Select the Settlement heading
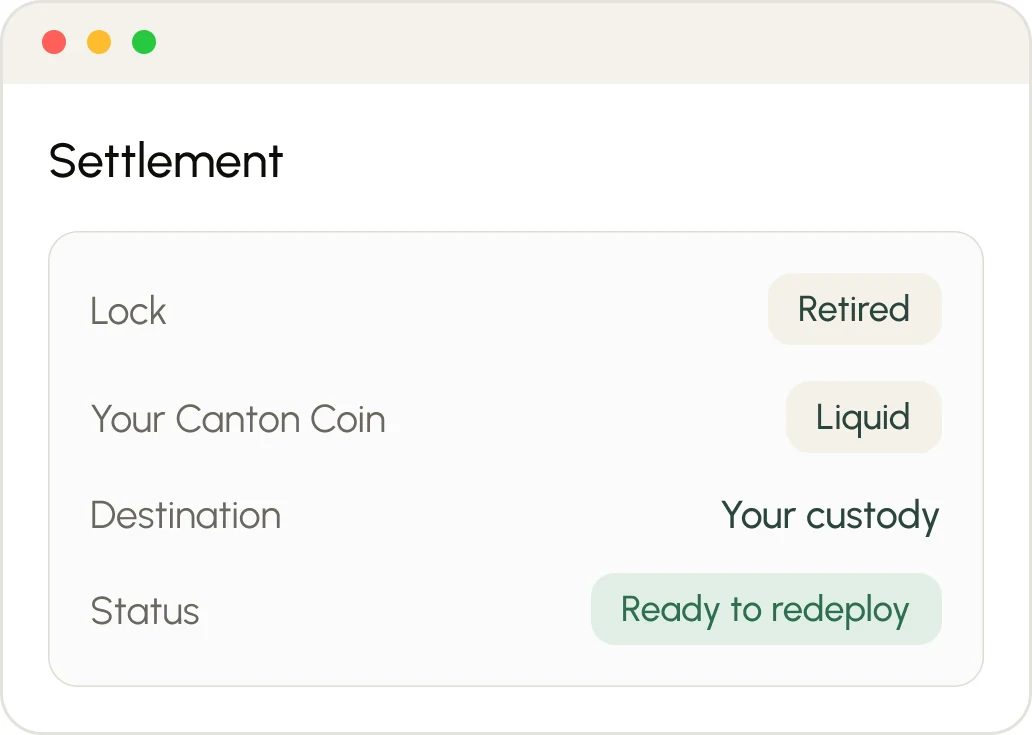Screen dimensions: 1032x735 [x=166, y=161]
